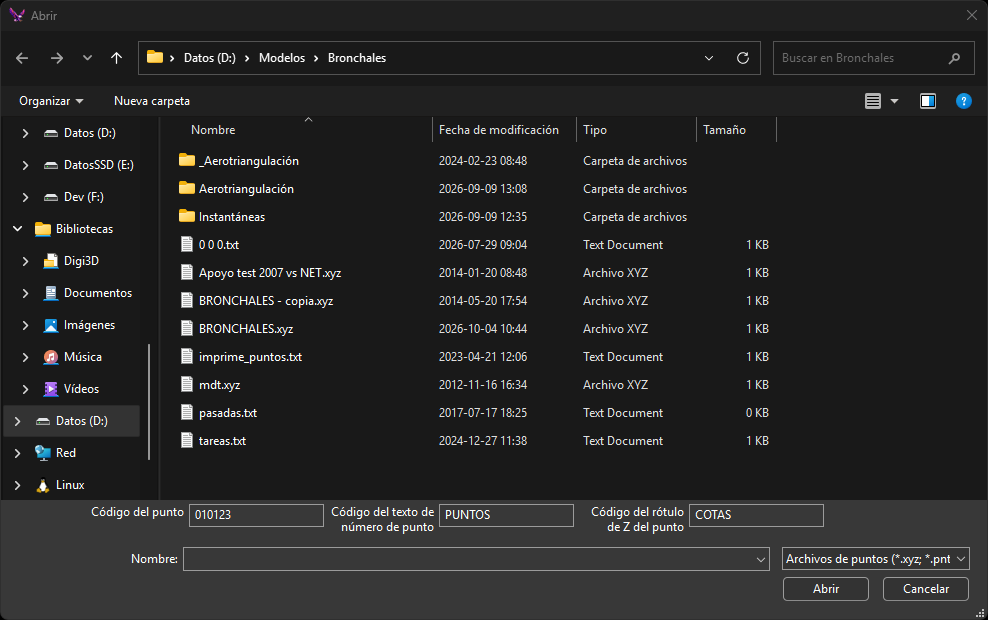
Task: Open the recent locations dropdown
Action: point(87,58)
